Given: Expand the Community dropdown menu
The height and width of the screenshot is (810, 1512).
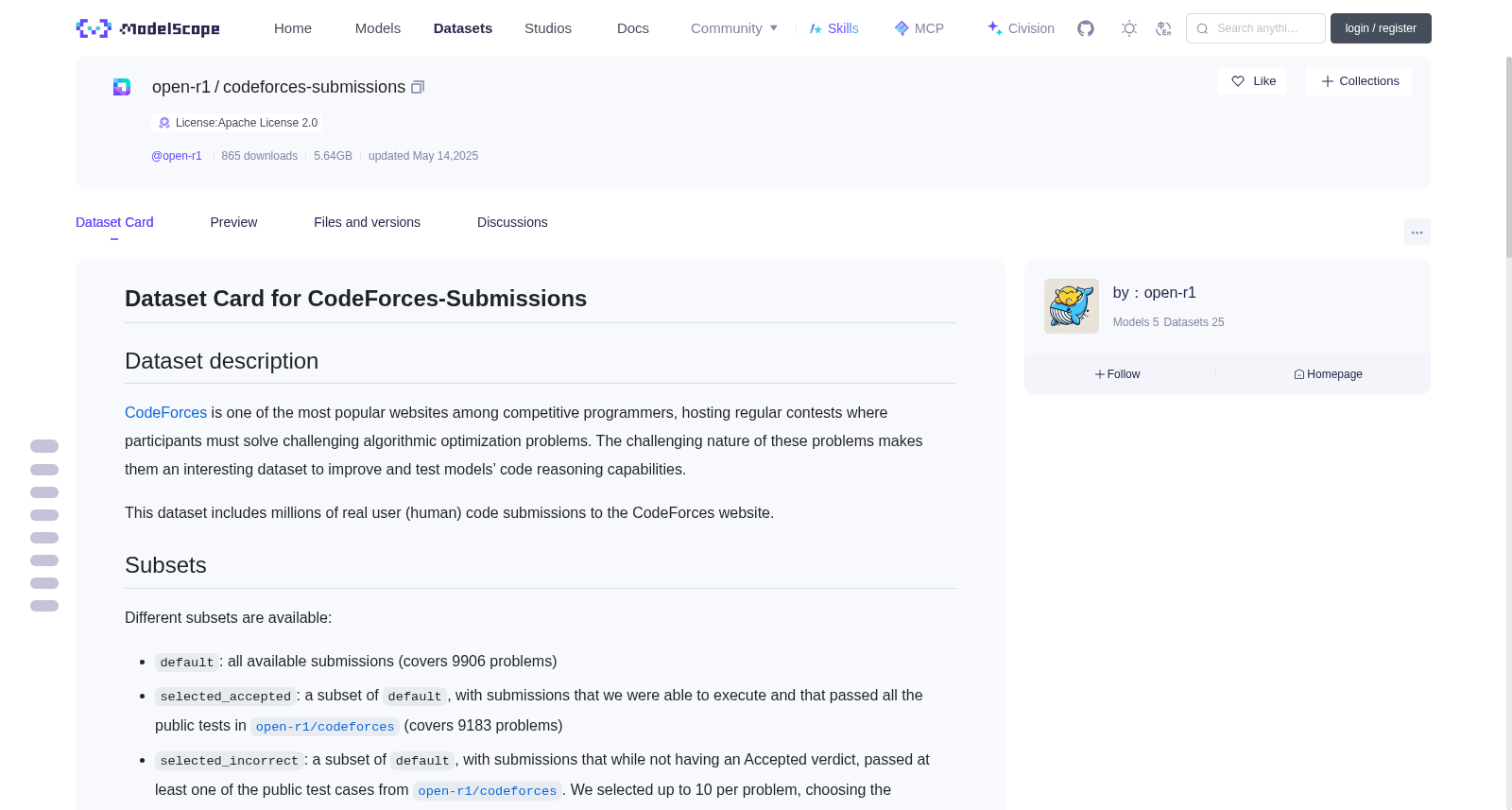Looking at the screenshot, I should 734,28.
